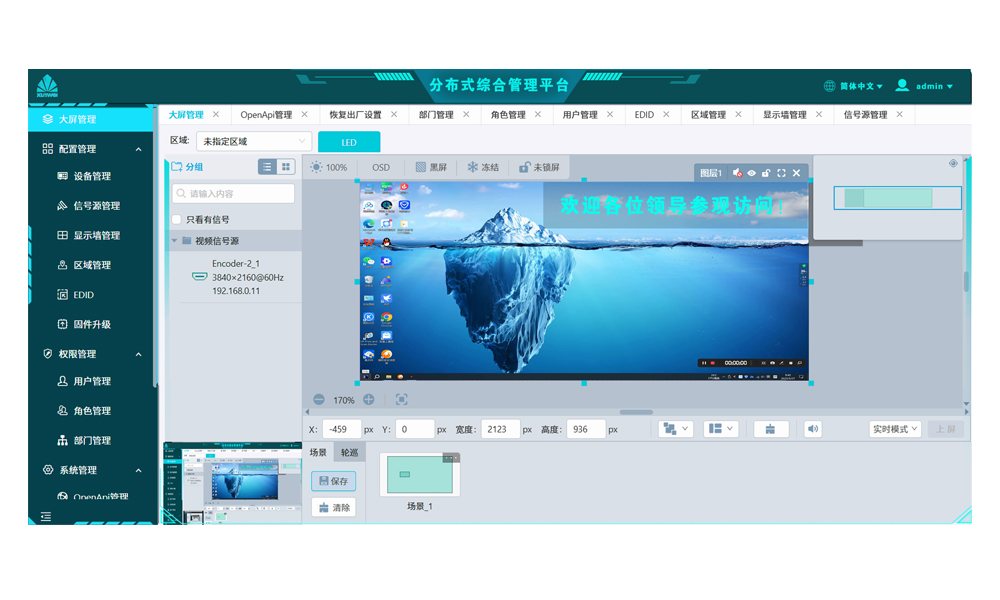Switch to grid view in the source panel
Viewport: 1000px width, 600px height.
(x=286, y=167)
